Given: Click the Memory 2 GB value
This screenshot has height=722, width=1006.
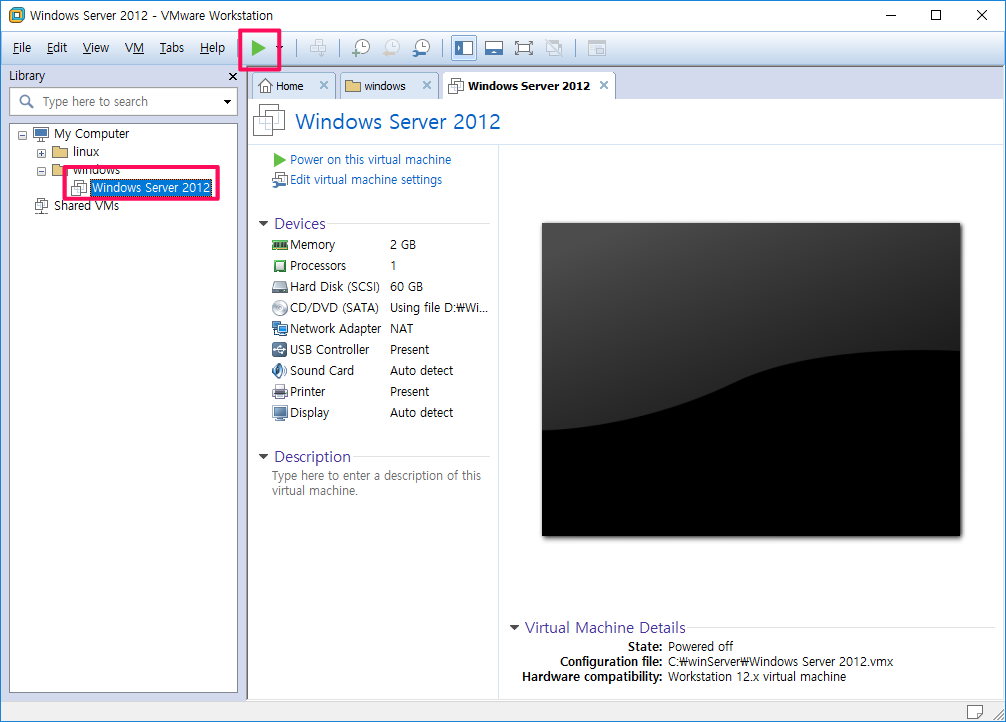Looking at the screenshot, I should click(x=403, y=245).
